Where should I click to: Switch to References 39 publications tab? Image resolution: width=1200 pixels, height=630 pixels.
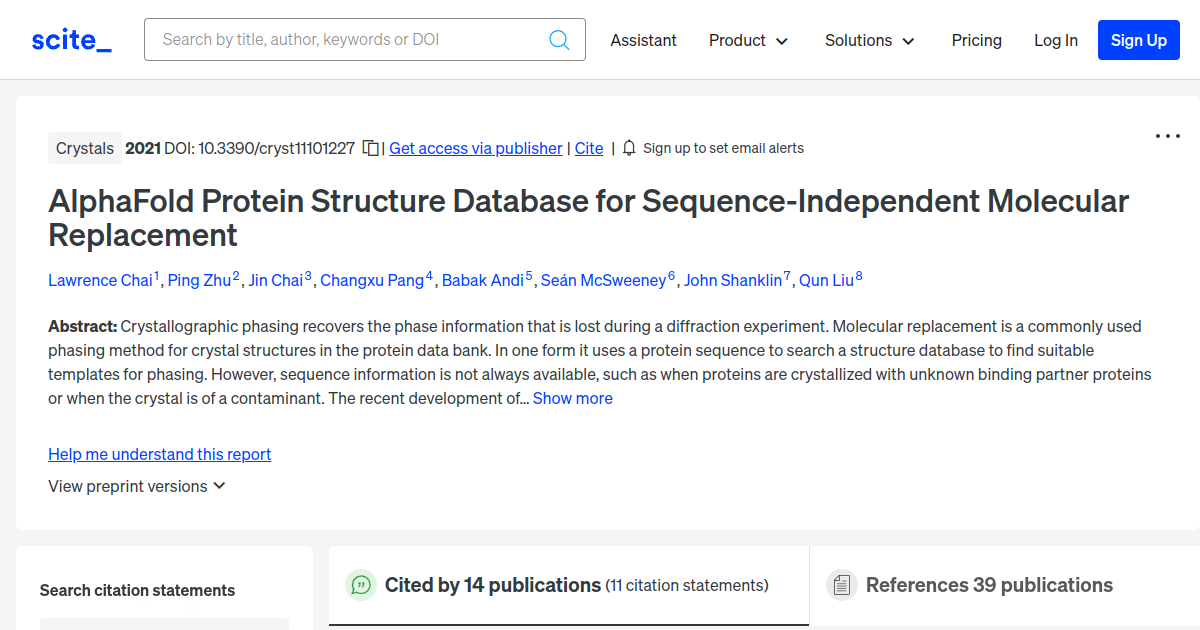click(x=988, y=585)
